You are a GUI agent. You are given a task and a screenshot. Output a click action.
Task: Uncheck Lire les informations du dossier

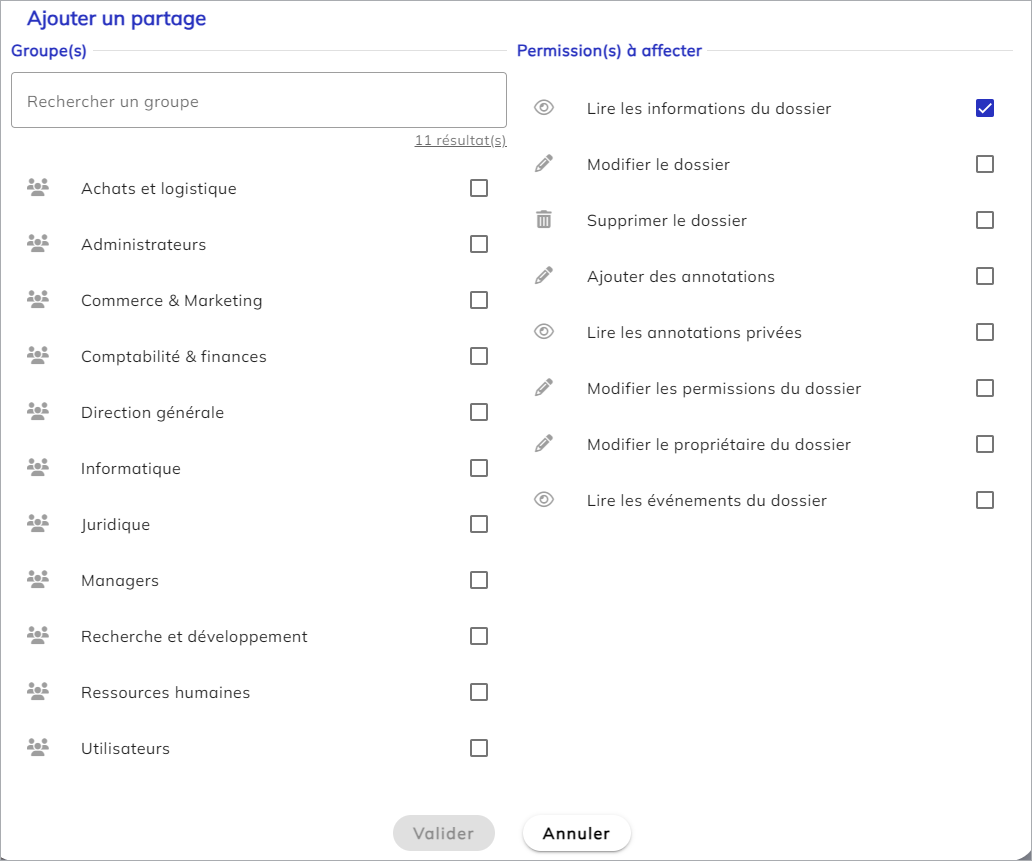point(985,108)
